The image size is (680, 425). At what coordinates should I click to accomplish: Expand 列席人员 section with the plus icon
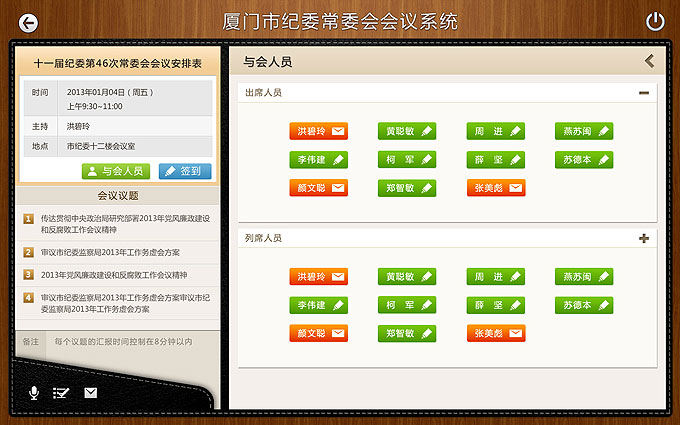click(x=644, y=238)
